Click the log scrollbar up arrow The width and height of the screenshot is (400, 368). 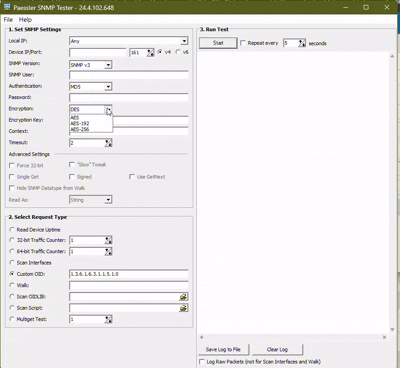(392, 56)
